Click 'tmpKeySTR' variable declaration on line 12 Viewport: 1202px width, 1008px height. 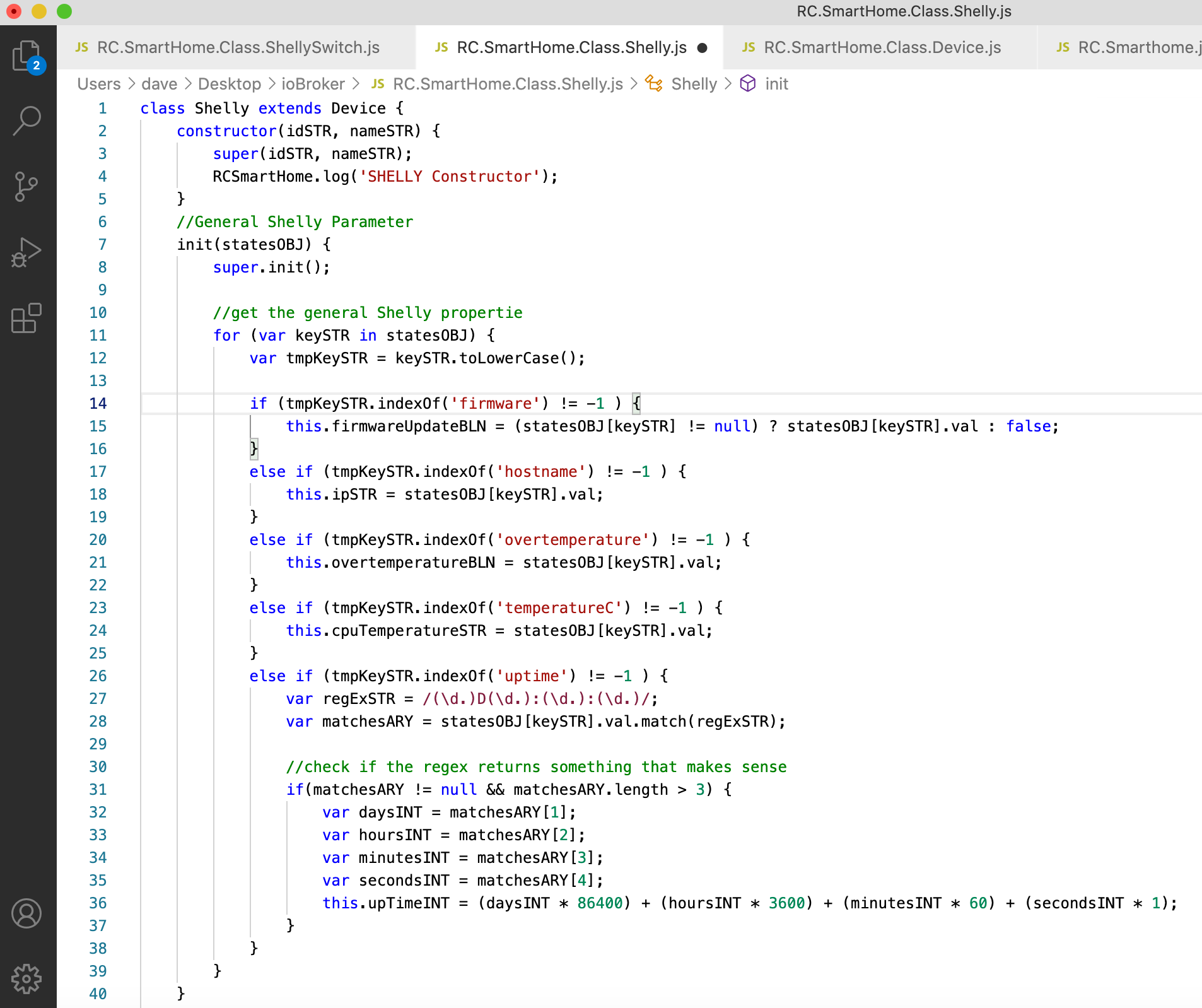point(327,358)
